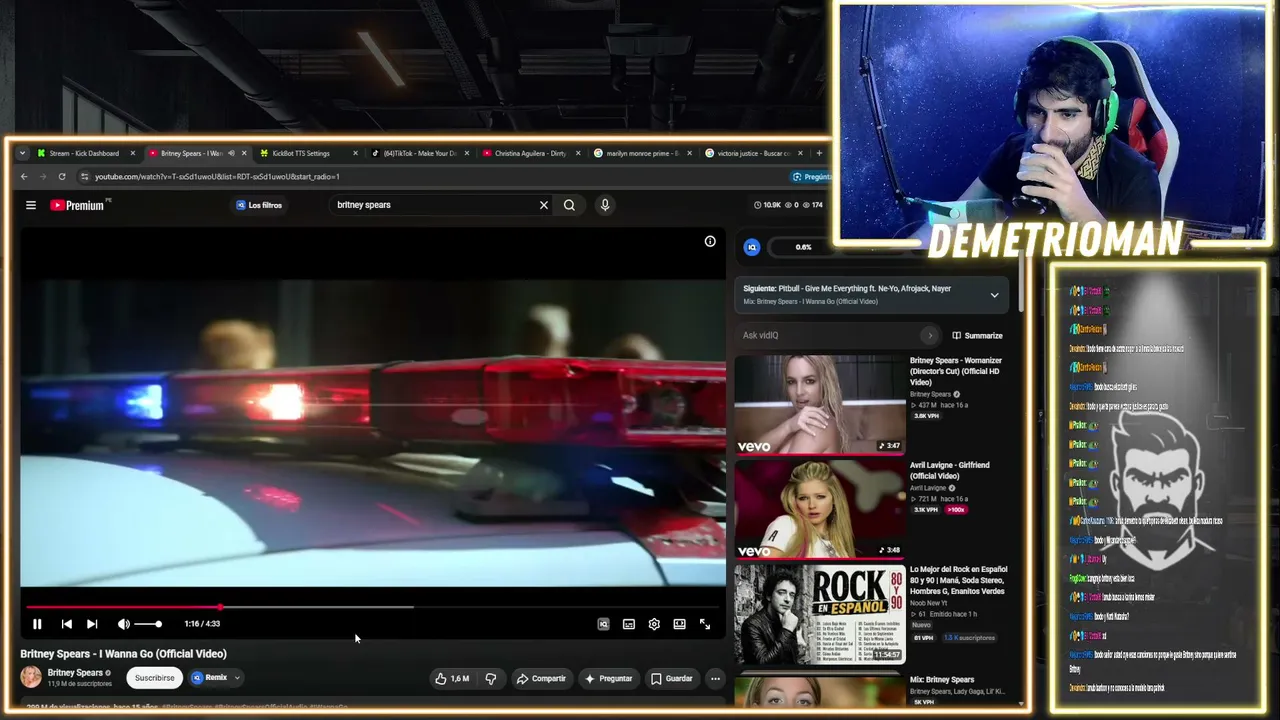Seek on the video progress bar
Screen dimensions: 1280x720
tap(372, 607)
